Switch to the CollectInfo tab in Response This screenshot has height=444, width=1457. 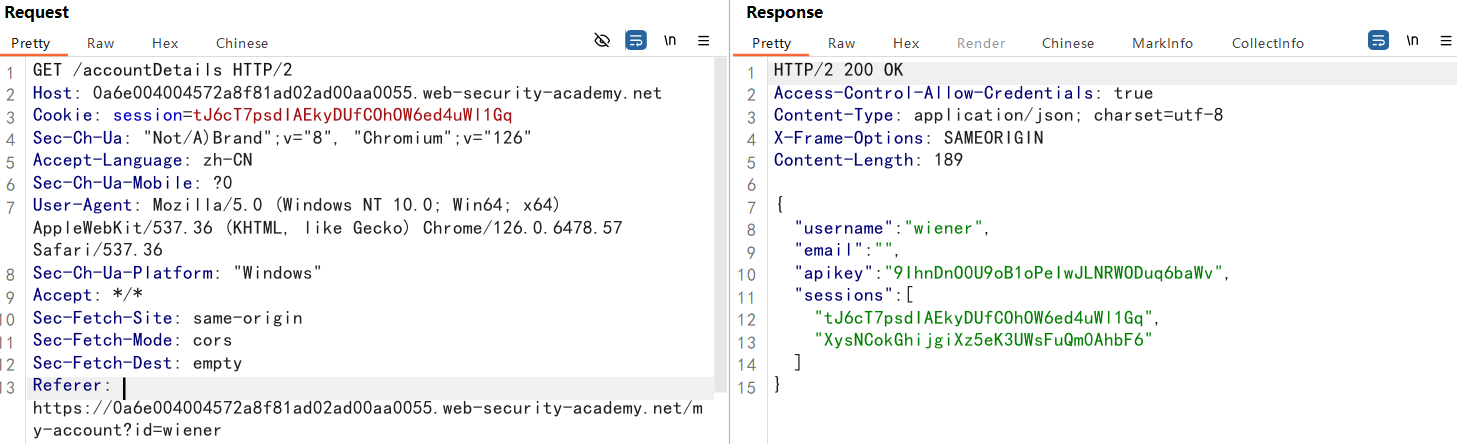pos(1267,43)
